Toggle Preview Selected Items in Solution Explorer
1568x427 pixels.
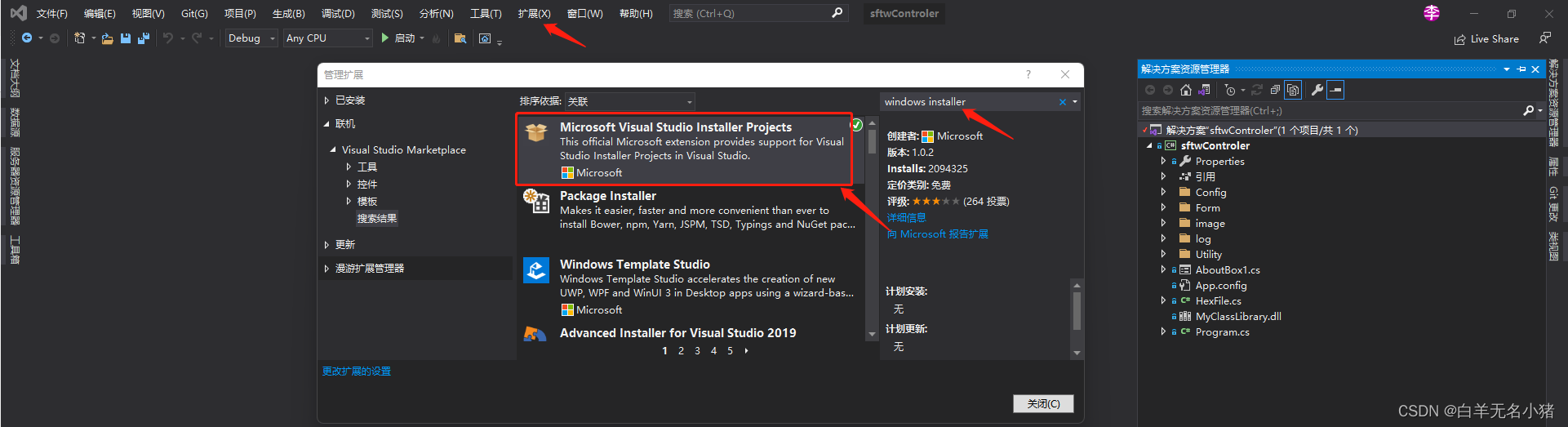tap(1335, 90)
